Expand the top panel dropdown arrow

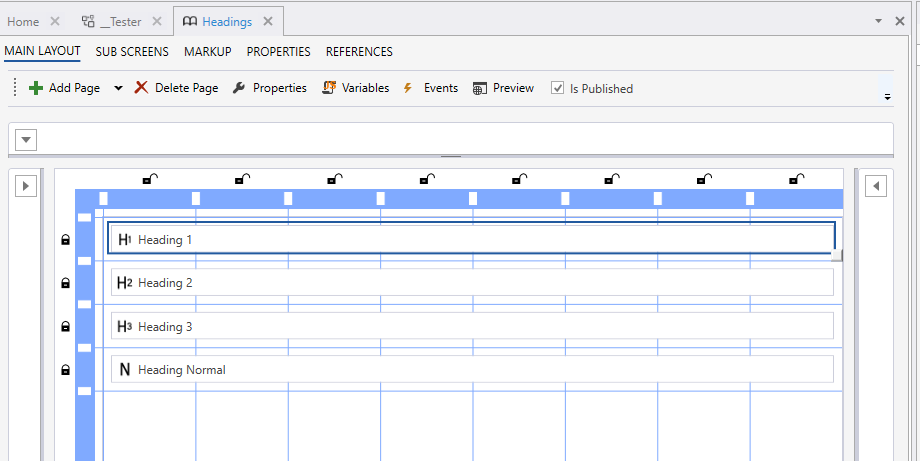tap(26, 140)
